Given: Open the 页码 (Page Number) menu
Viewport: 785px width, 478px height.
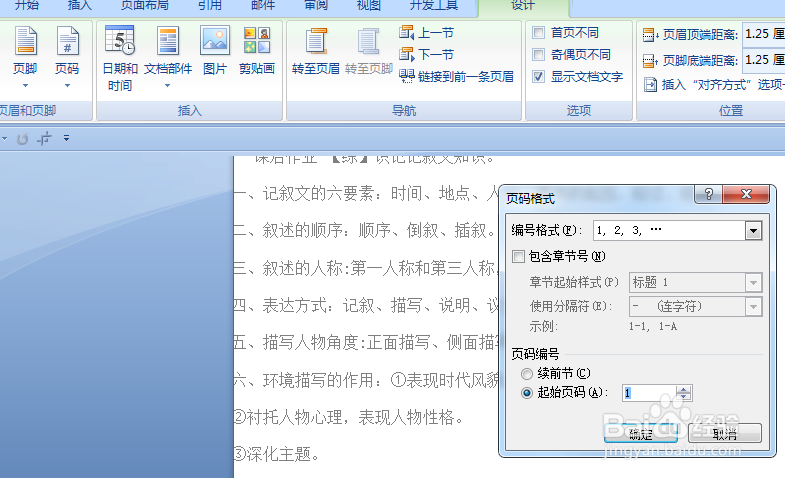Looking at the screenshot, I should [x=67, y=57].
